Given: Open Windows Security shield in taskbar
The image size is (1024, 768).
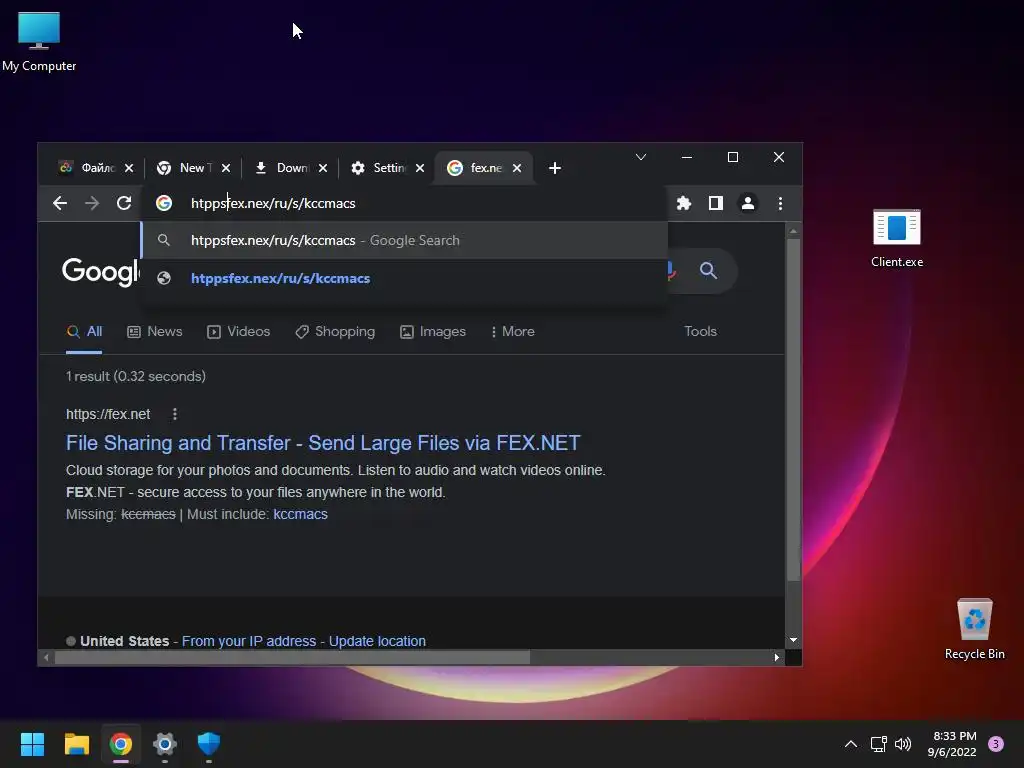Looking at the screenshot, I should (209, 744).
